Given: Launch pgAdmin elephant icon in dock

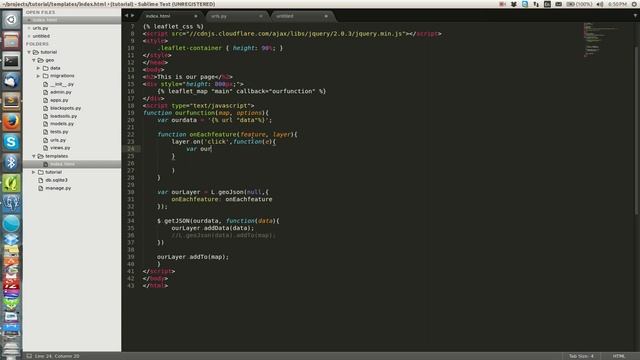Looking at the screenshot, I should tap(11, 203).
